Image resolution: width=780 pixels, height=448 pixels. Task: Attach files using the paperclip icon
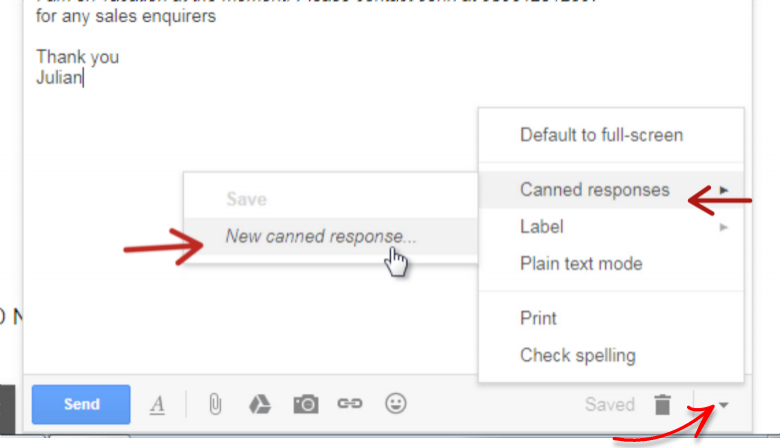[x=215, y=404]
